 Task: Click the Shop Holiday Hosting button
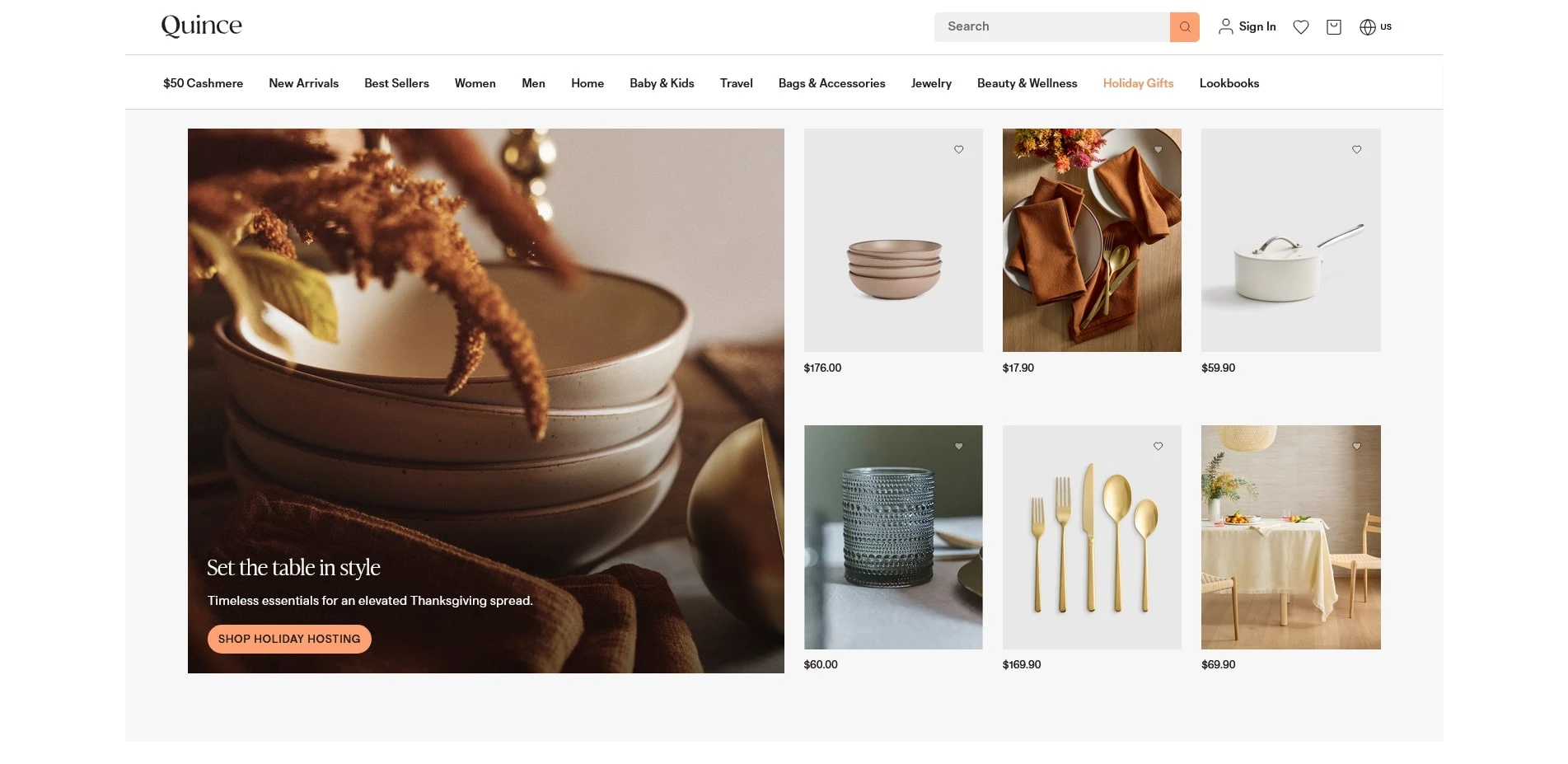point(289,639)
